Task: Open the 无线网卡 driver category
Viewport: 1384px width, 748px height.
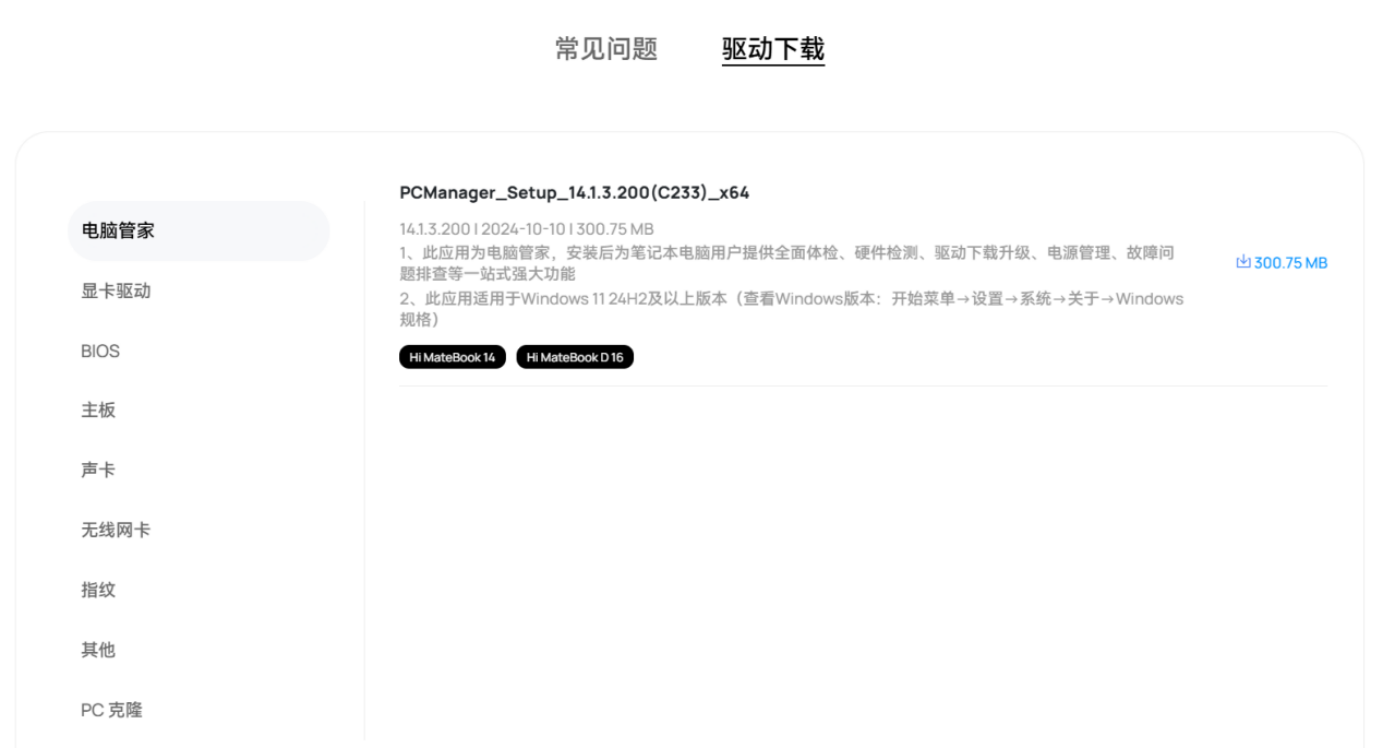Action: pyautogui.click(x=116, y=530)
